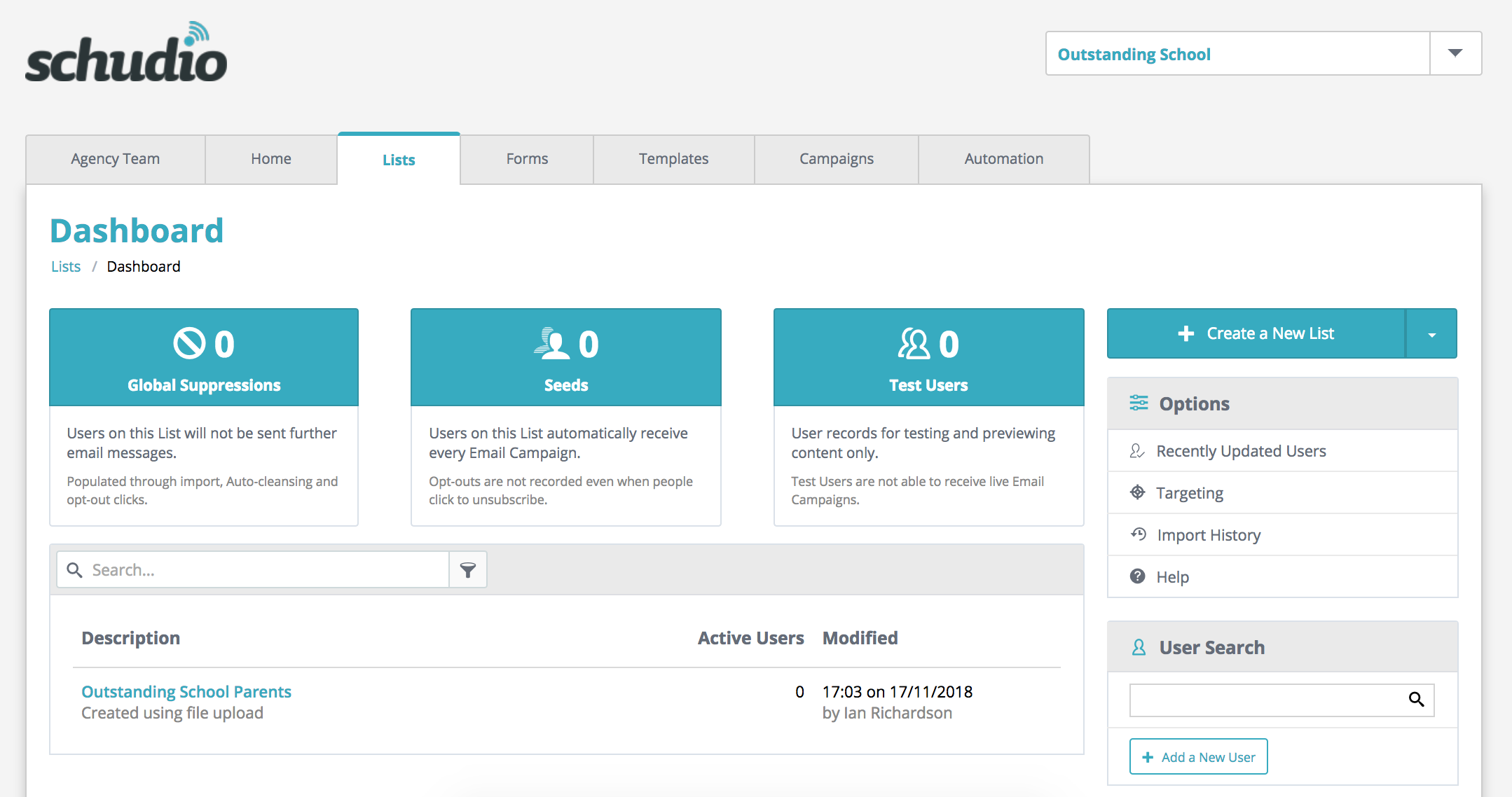Open the Outstanding School account dropdown arrow
The width and height of the screenshot is (1512, 797).
point(1455,53)
